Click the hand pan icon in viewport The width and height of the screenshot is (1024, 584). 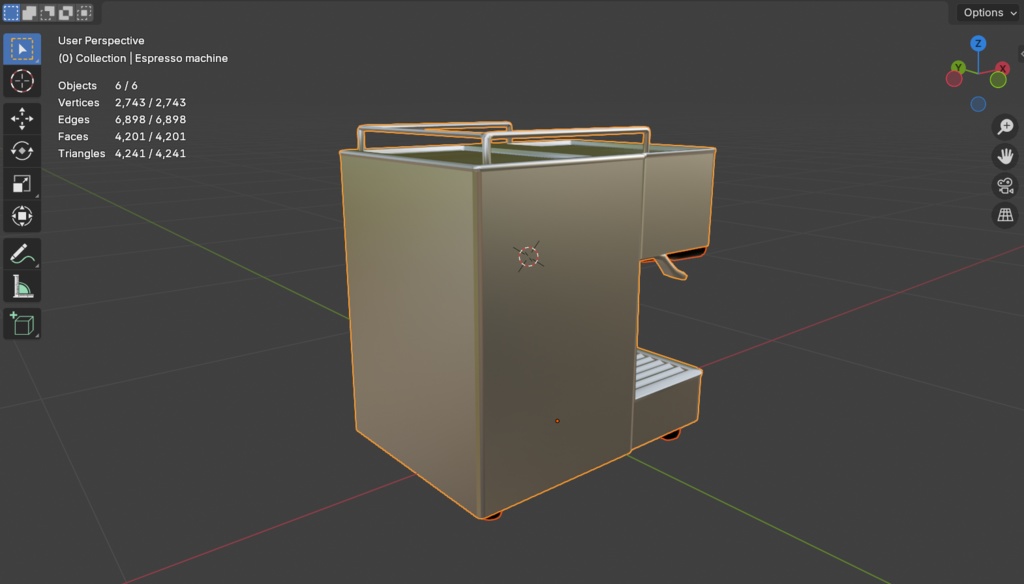point(1003,156)
